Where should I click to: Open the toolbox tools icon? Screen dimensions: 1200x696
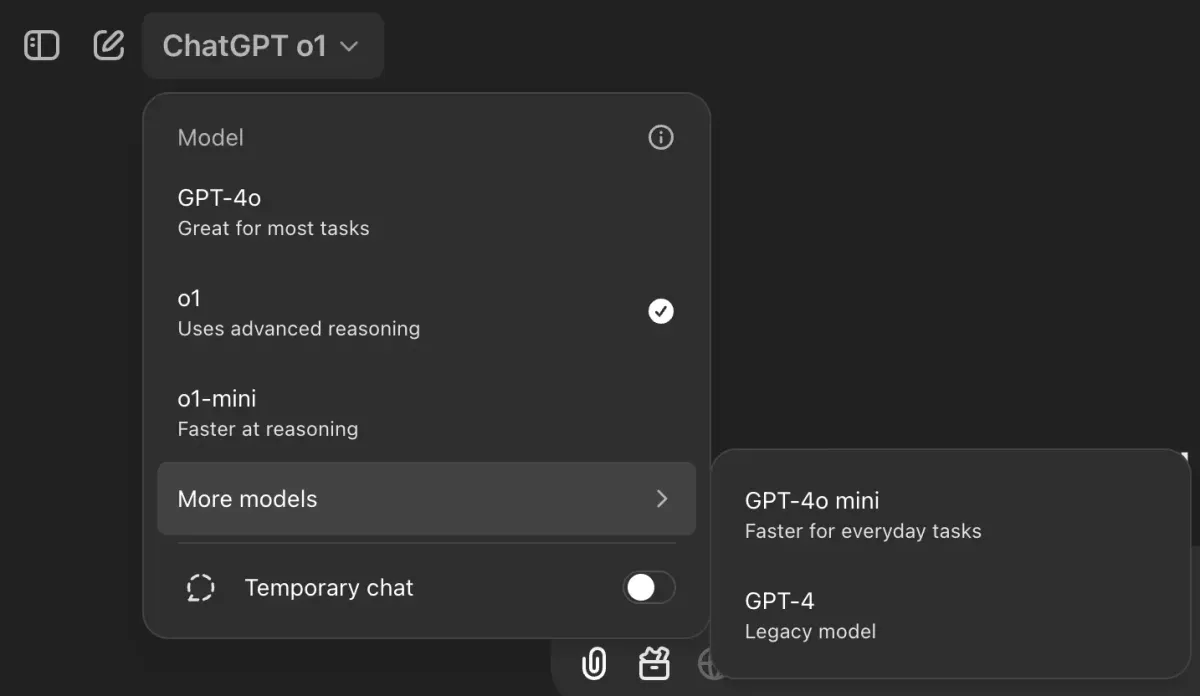click(x=654, y=662)
